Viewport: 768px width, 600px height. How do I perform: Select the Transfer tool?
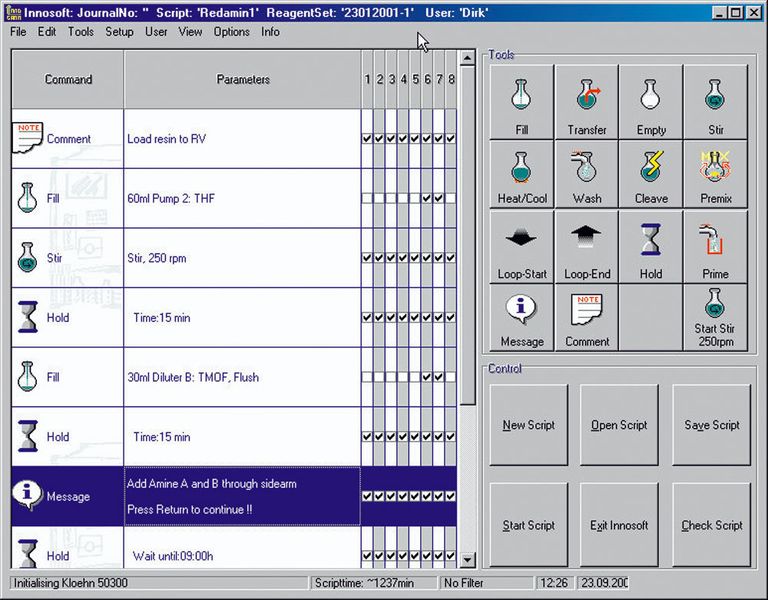(586, 102)
